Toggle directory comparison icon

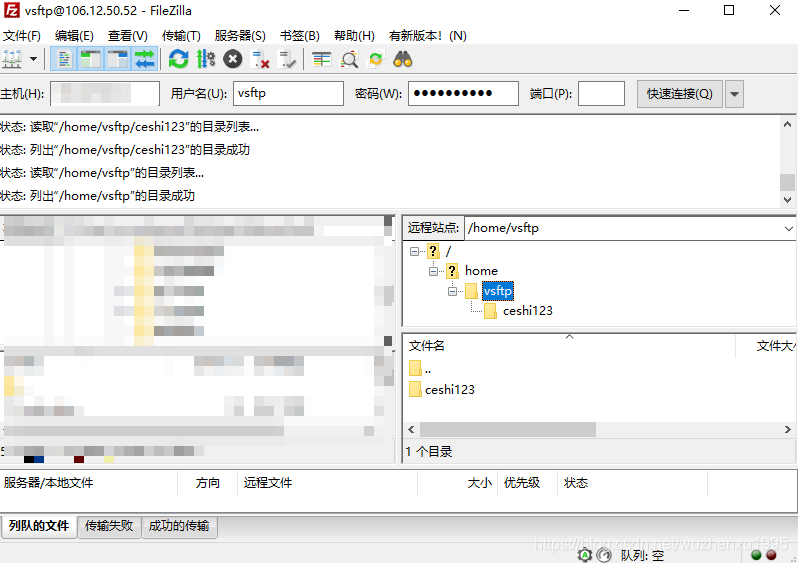pos(349,59)
